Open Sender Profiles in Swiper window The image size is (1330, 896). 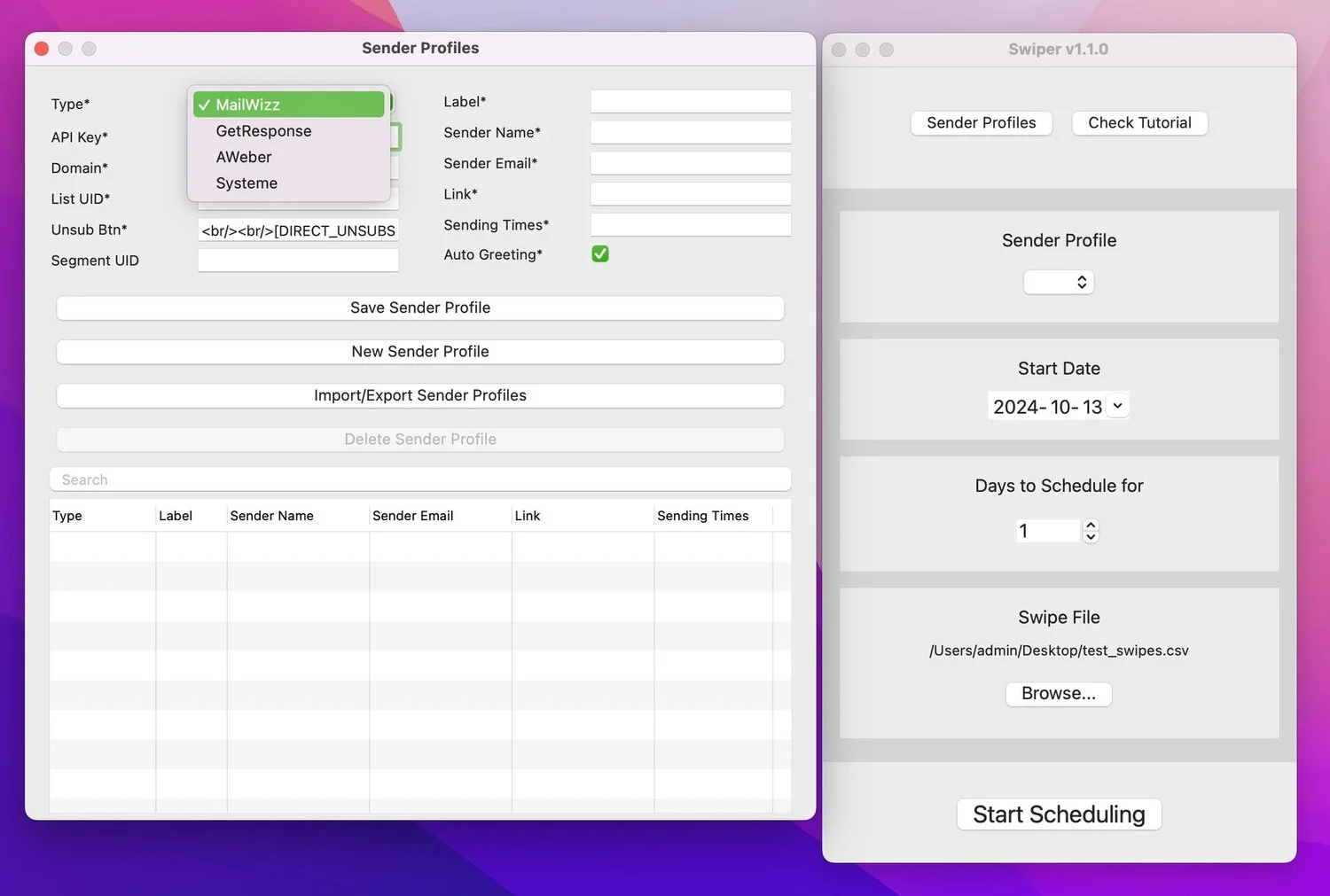click(982, 123)
